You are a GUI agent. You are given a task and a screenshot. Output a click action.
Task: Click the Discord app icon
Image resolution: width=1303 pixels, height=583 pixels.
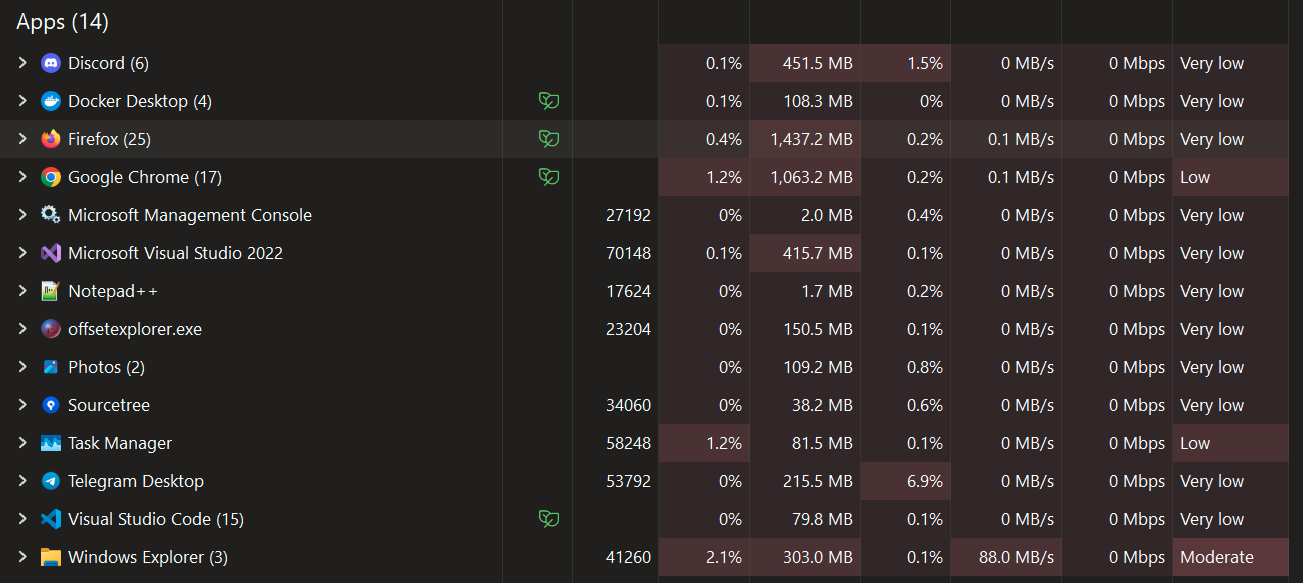coord(51,63)
